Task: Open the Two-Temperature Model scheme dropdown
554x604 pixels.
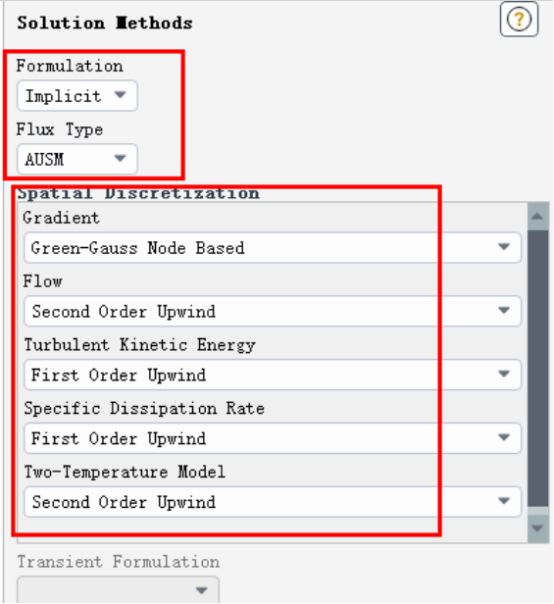Action: tap(272, 502)
